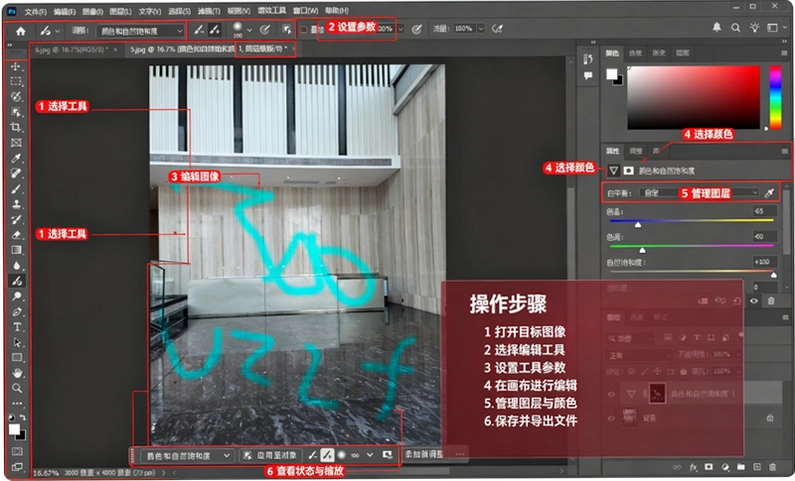Select the Spot Healing Brush tool

16,173
